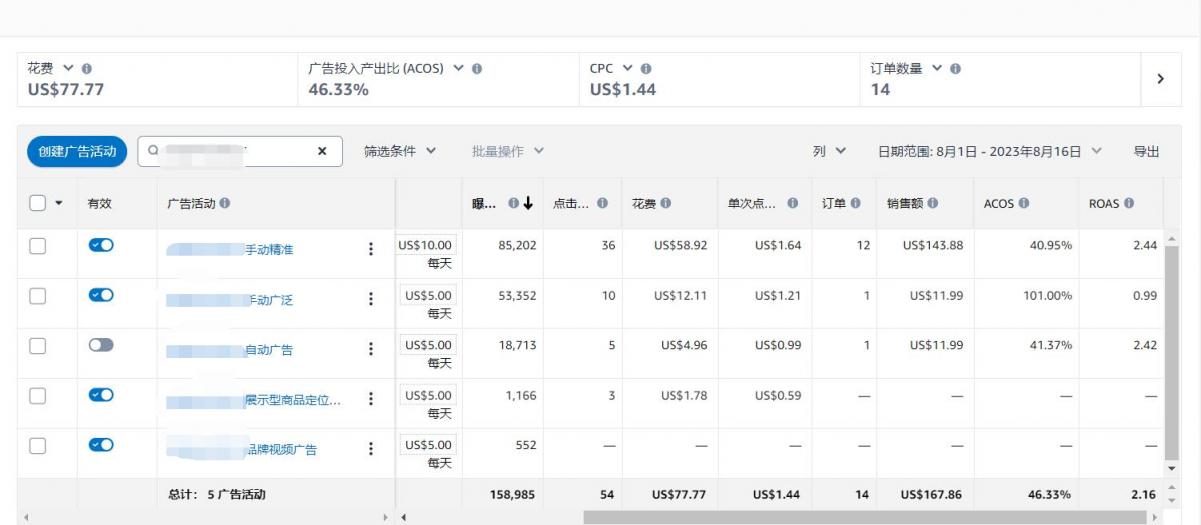Open the 列 columns dropdown
This screenshot has height=525, width=1201.
829,152
